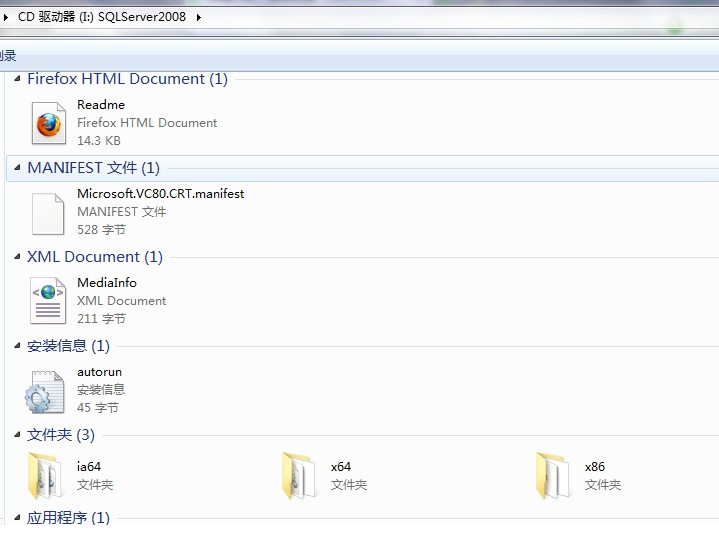Click Readme's Firefox HTML Document type label
This screenshot has width=719, height=546.
147,123
